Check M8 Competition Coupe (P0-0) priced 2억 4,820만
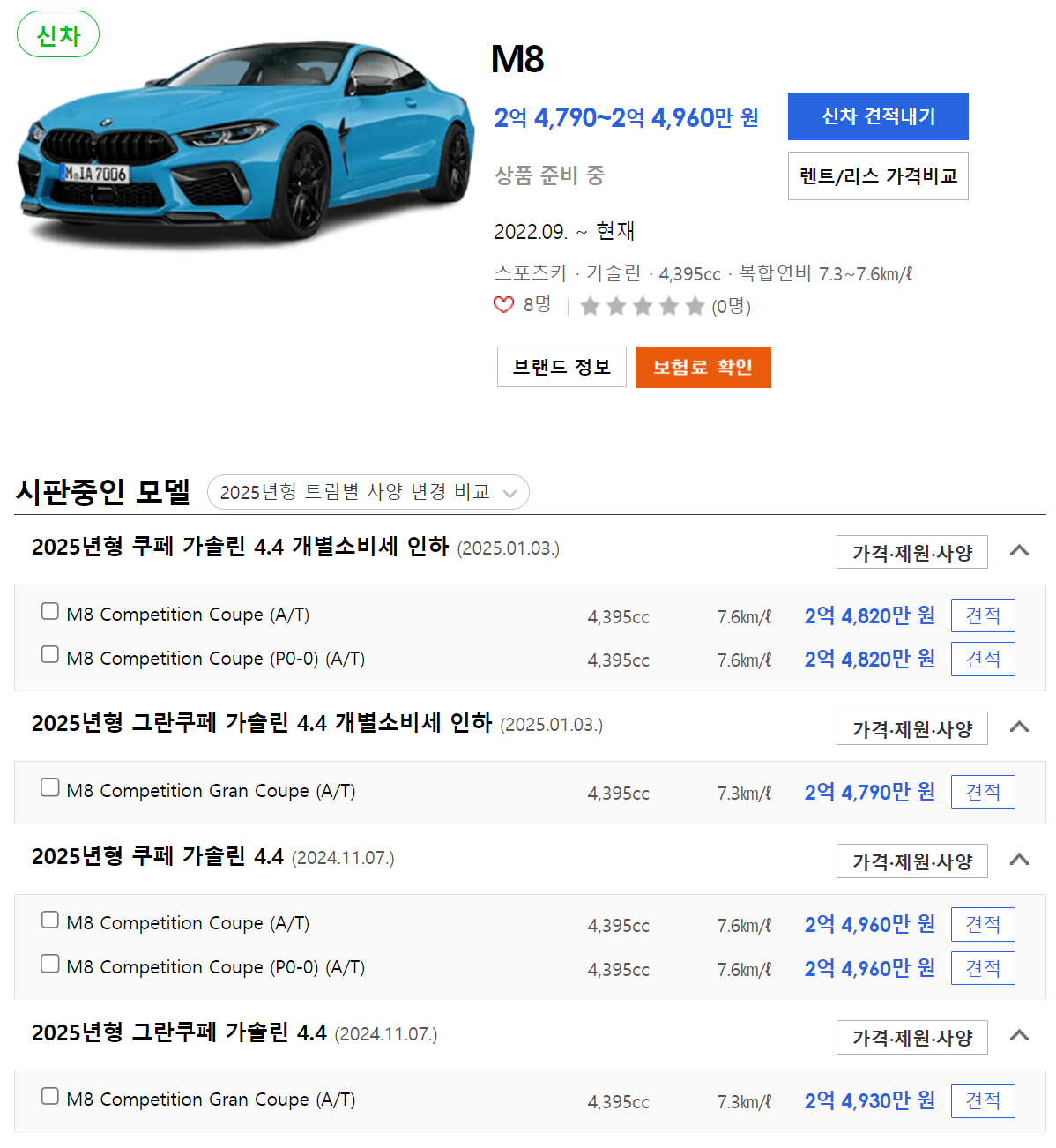The width and height of the screenshot is (1056, 1148). coord(50,654)
